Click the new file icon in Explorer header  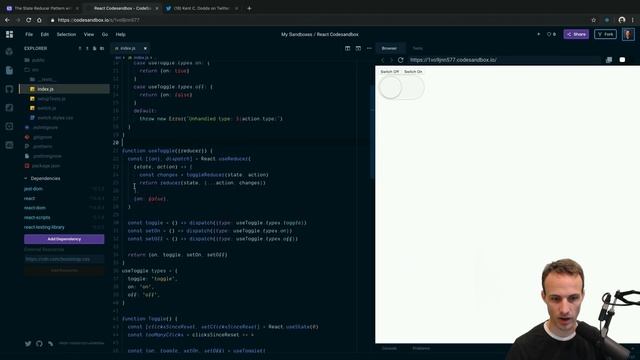(x=94, y=48)
